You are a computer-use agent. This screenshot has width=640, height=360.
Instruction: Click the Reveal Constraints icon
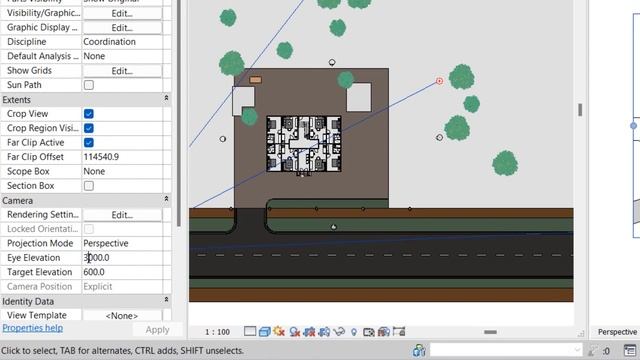click(399, 331)
